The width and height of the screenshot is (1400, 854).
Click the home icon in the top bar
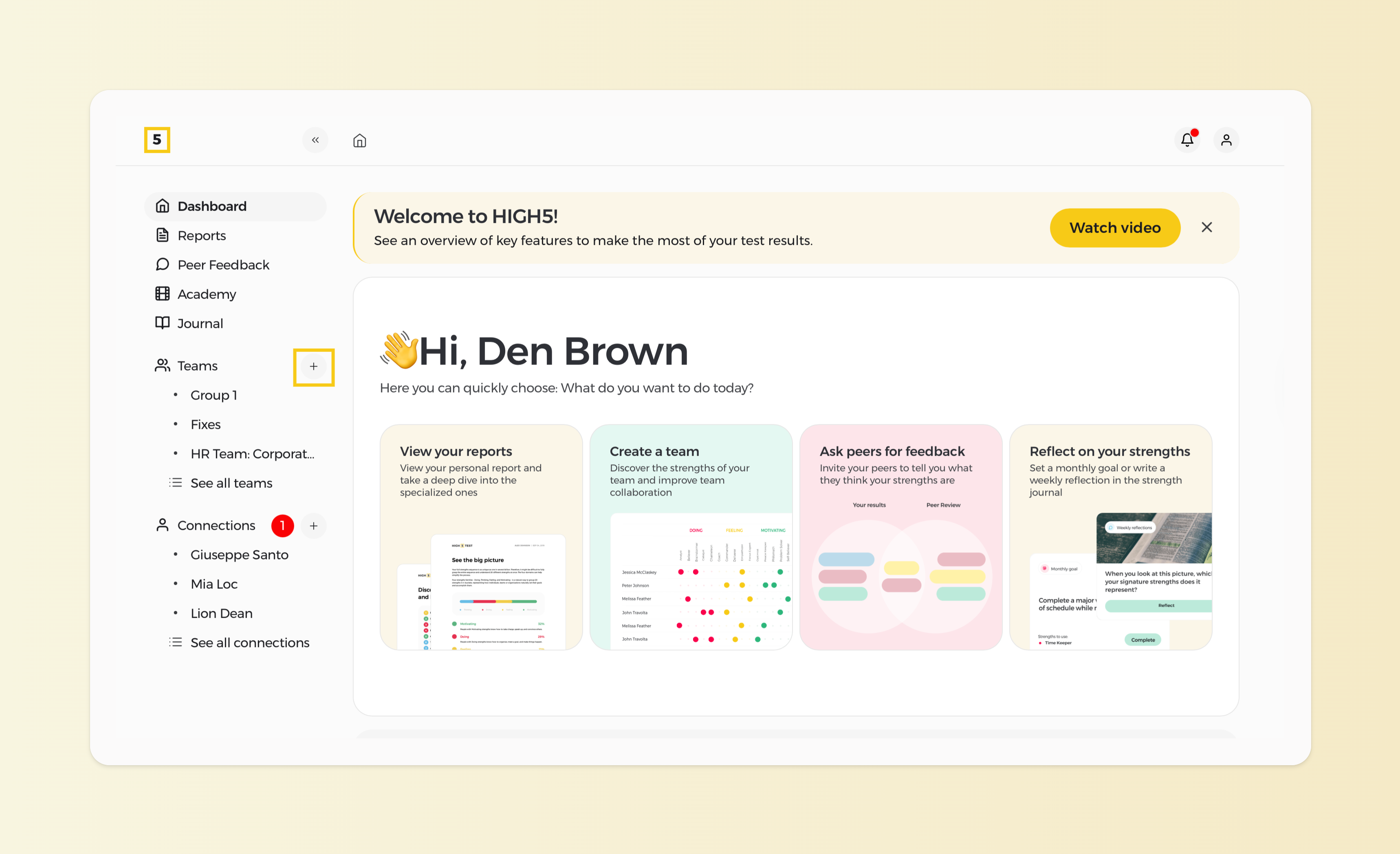coord(359,140)
